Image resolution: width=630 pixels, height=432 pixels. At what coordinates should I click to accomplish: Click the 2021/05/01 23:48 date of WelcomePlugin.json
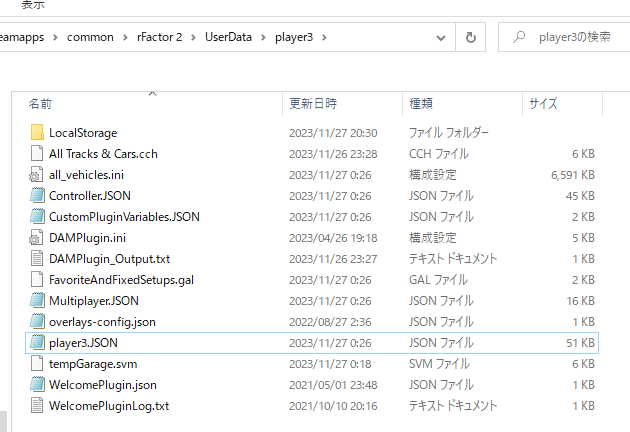[x=333, y=385]
